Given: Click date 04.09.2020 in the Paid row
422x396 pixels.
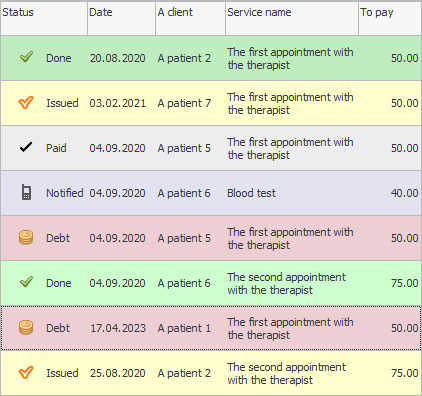Looking at the screenshot, I should coord(117,148).
